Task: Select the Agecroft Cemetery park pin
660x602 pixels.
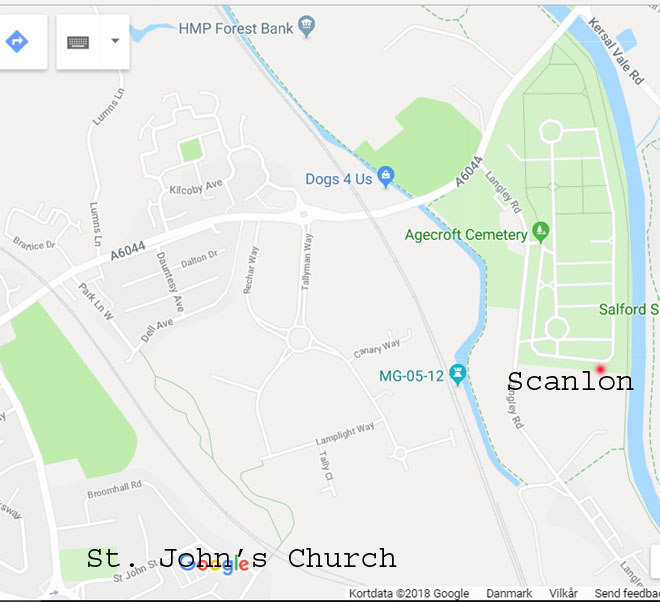Action: pyautogui.click(x=540, y=232)
